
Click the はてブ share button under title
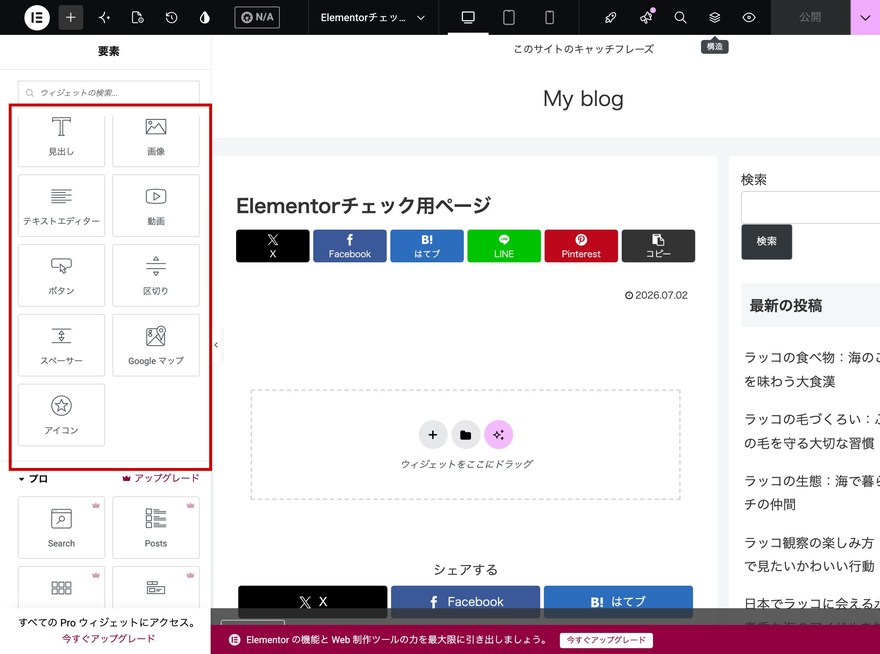[x=427, y=246]
